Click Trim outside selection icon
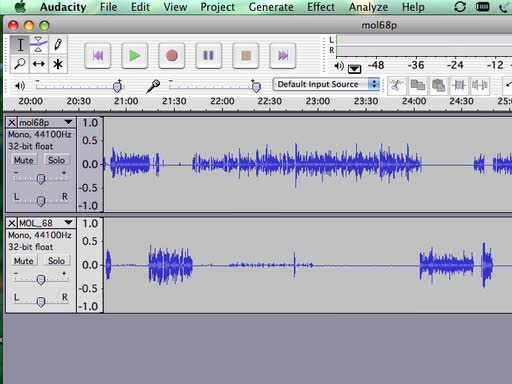This screenshot has height=384, width=512. tap(459, 85)
